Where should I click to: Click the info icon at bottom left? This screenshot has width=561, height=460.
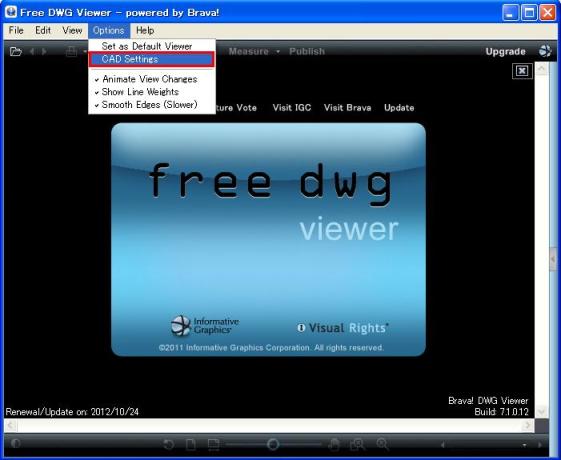(x=15, y=444)
